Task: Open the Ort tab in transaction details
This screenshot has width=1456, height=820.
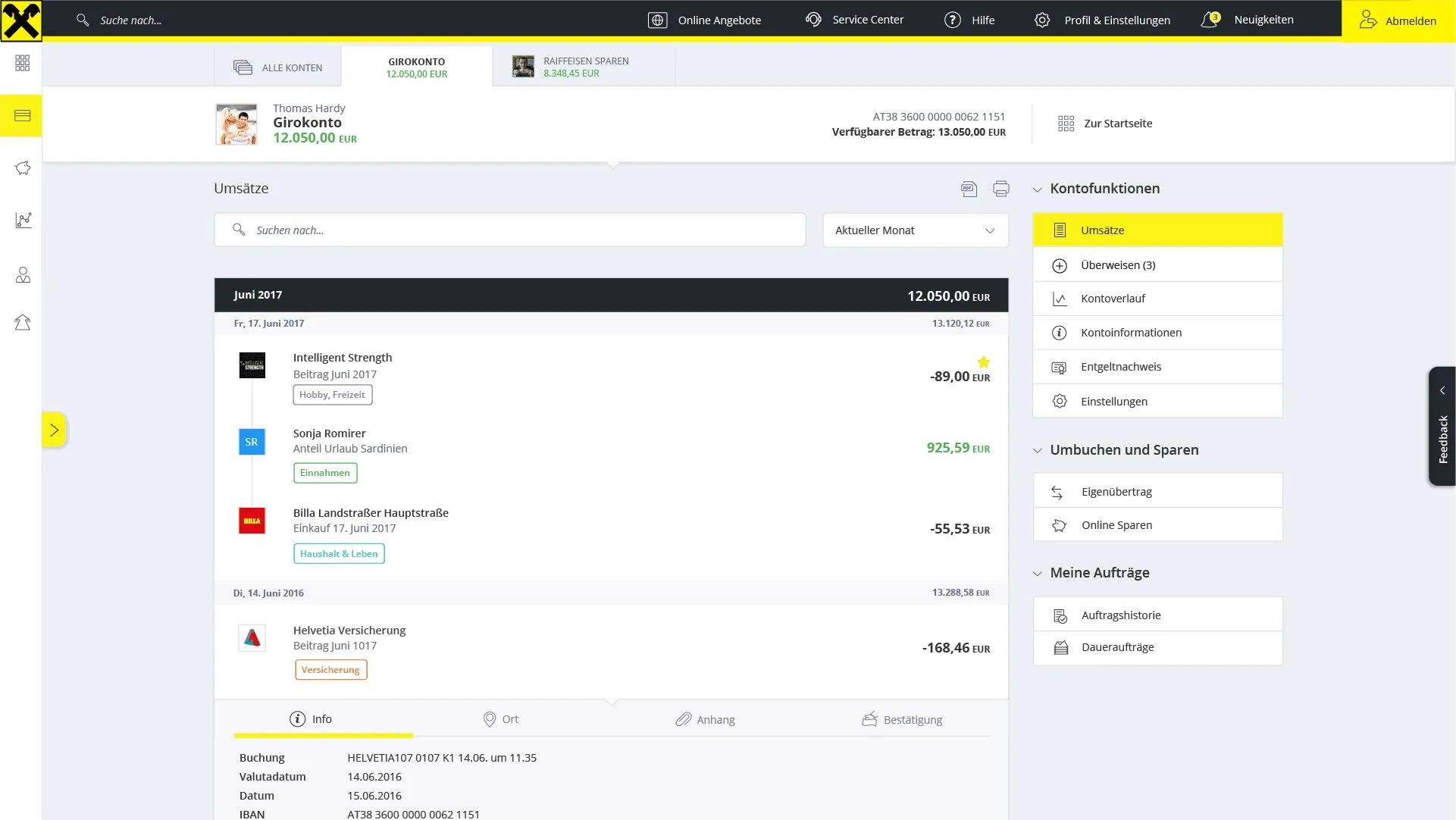Action: pos(501,719)
